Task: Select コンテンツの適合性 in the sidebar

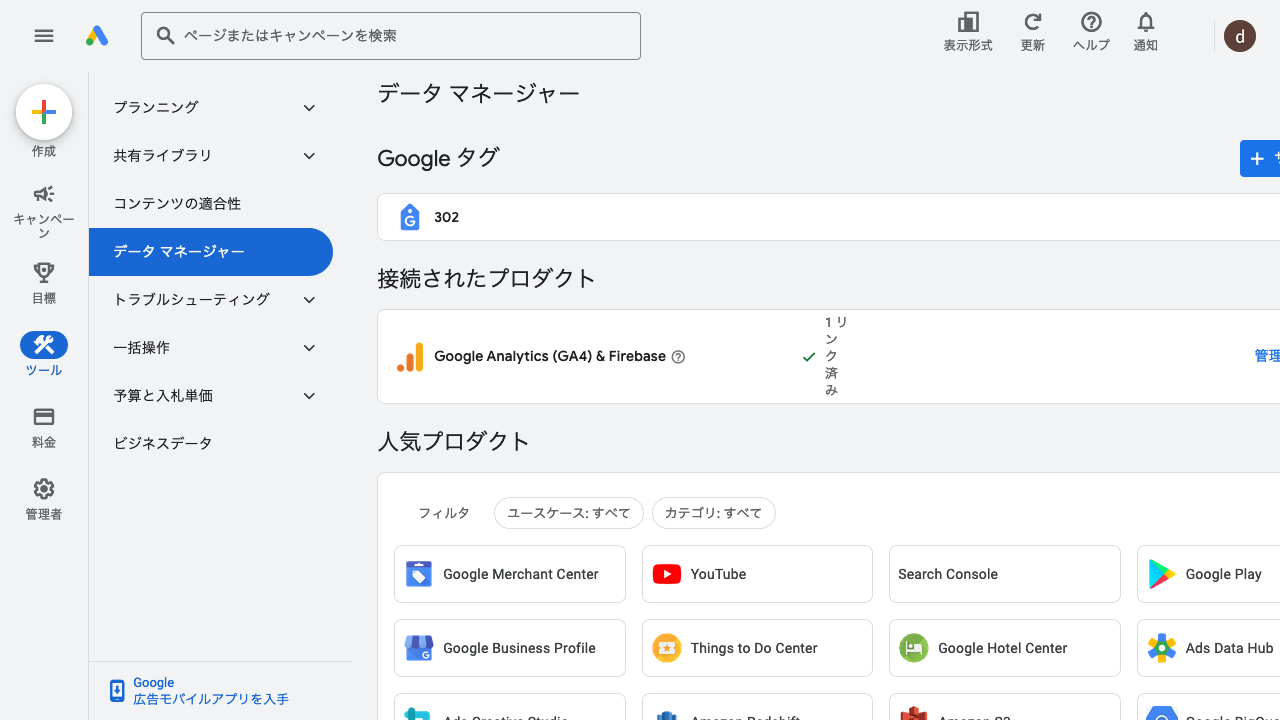Action: [x=177, y=204]
